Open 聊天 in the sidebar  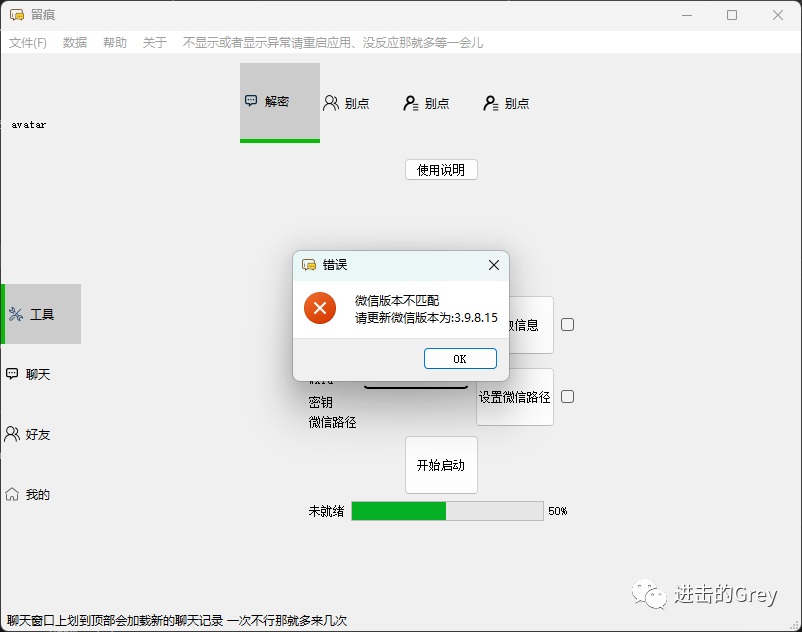(29, 374)
